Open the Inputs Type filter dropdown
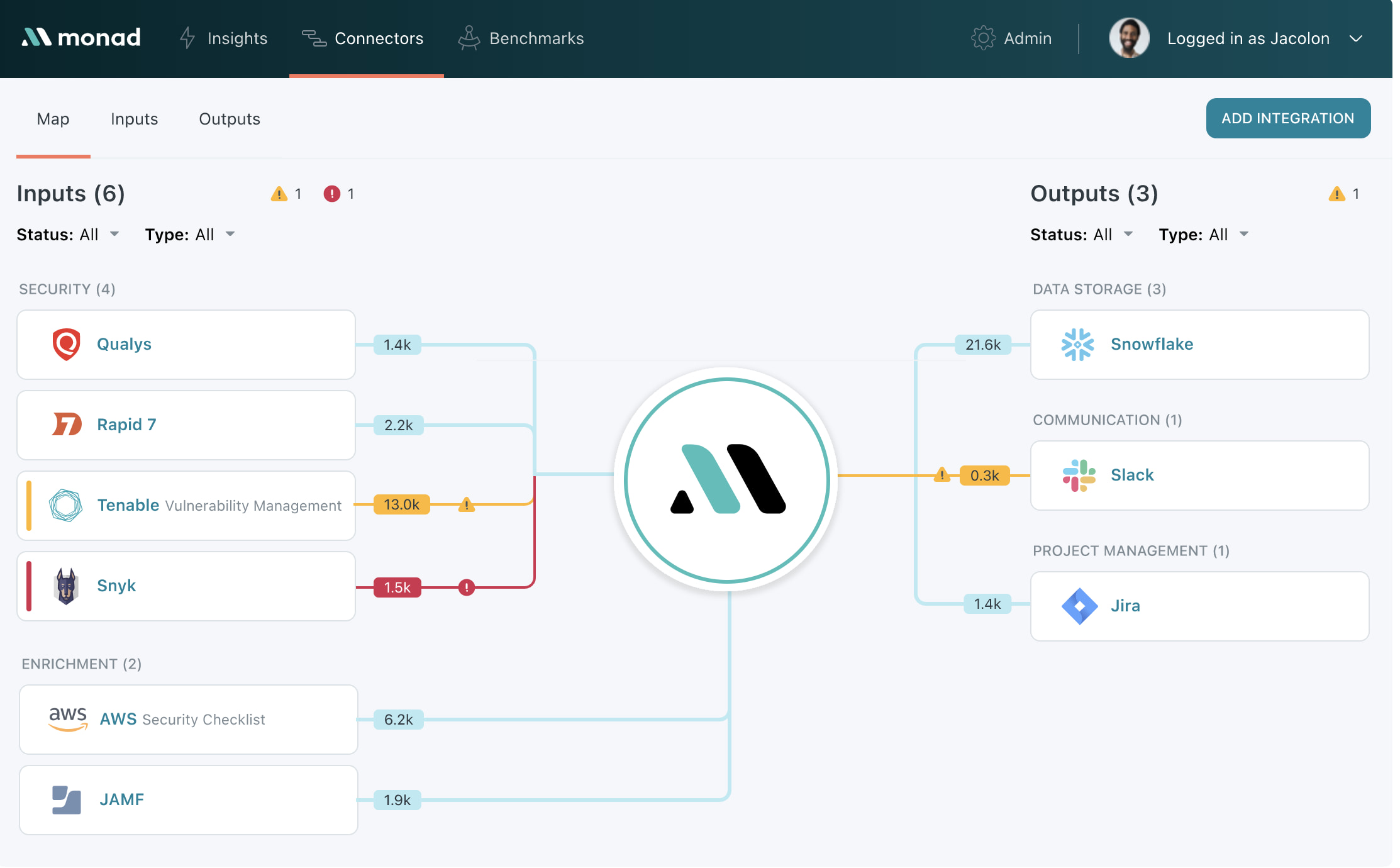The width and height of the screenshot is (1400, 868). tap(190, 235)
